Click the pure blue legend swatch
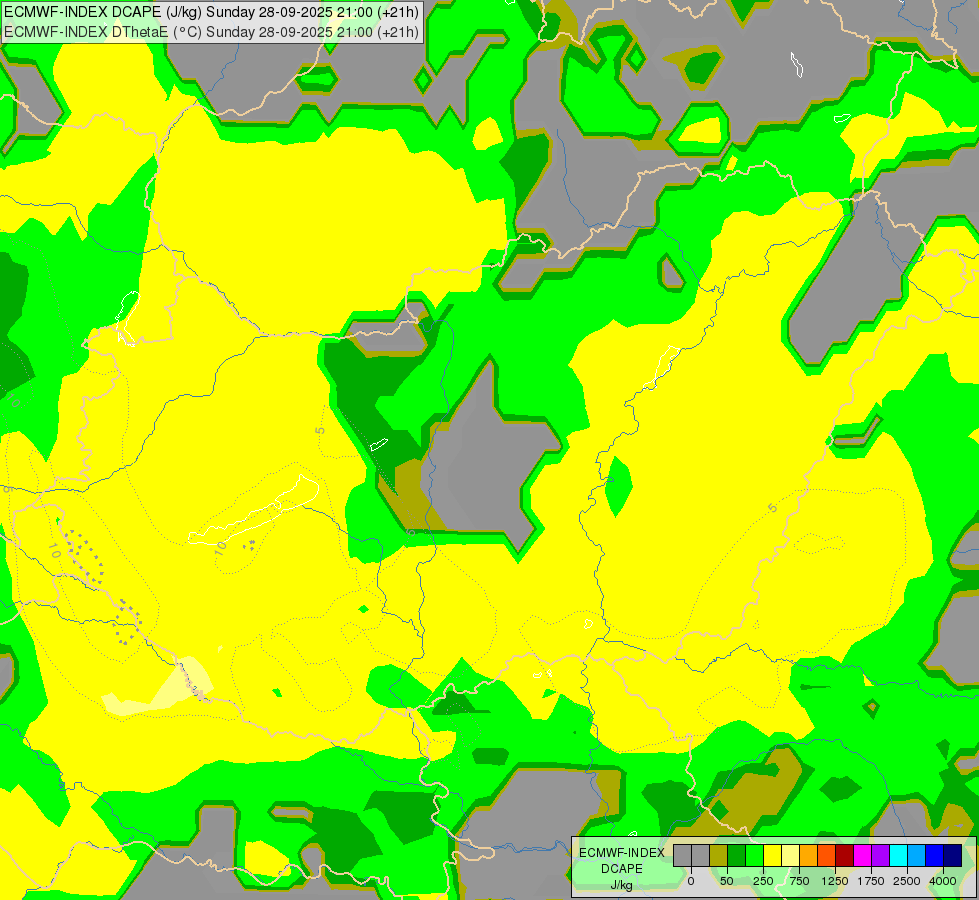 [x=935, y=855]
